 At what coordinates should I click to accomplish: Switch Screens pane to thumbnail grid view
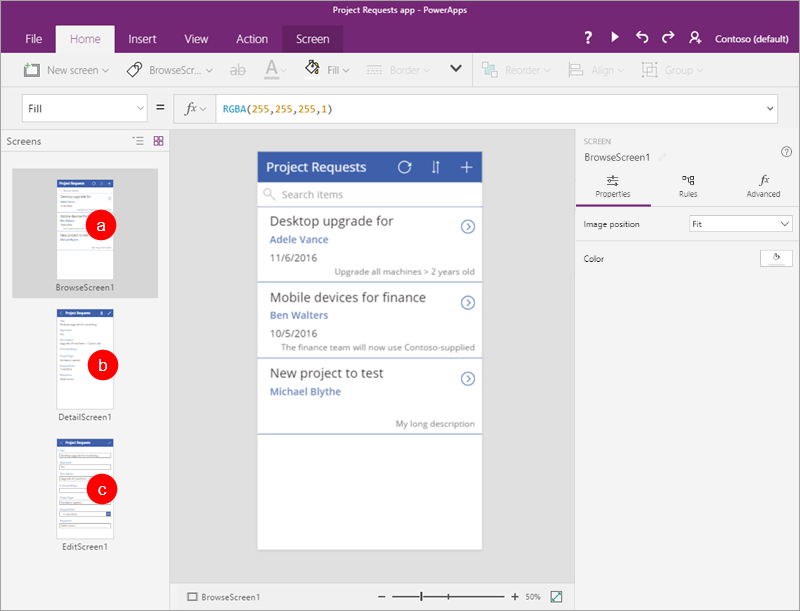[159, 141]
